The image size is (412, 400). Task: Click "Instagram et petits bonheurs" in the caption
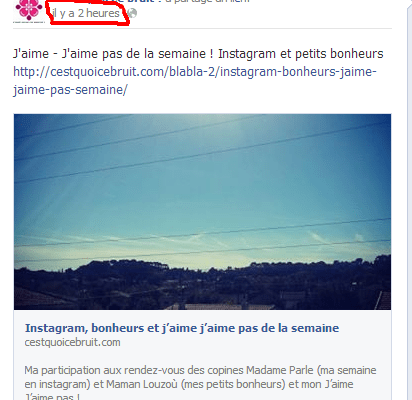click(x=301, y=54)
